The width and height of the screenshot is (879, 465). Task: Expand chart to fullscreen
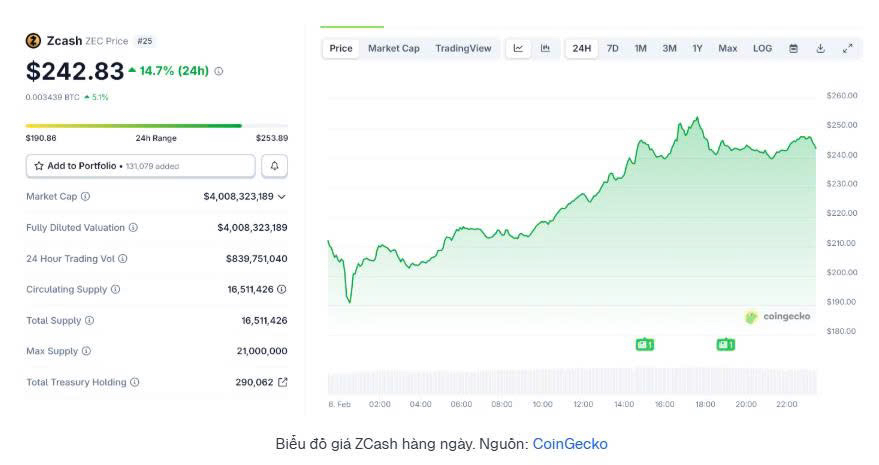coord(848,49)
